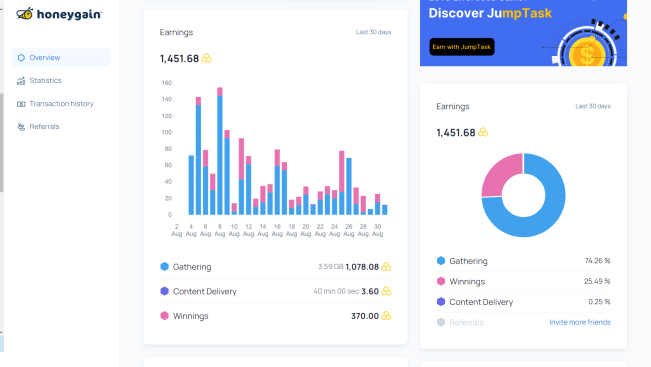Click credits icon next to 1,078.08
The width and height of the screenshot is (651, 367).
(x=386, y=267)
